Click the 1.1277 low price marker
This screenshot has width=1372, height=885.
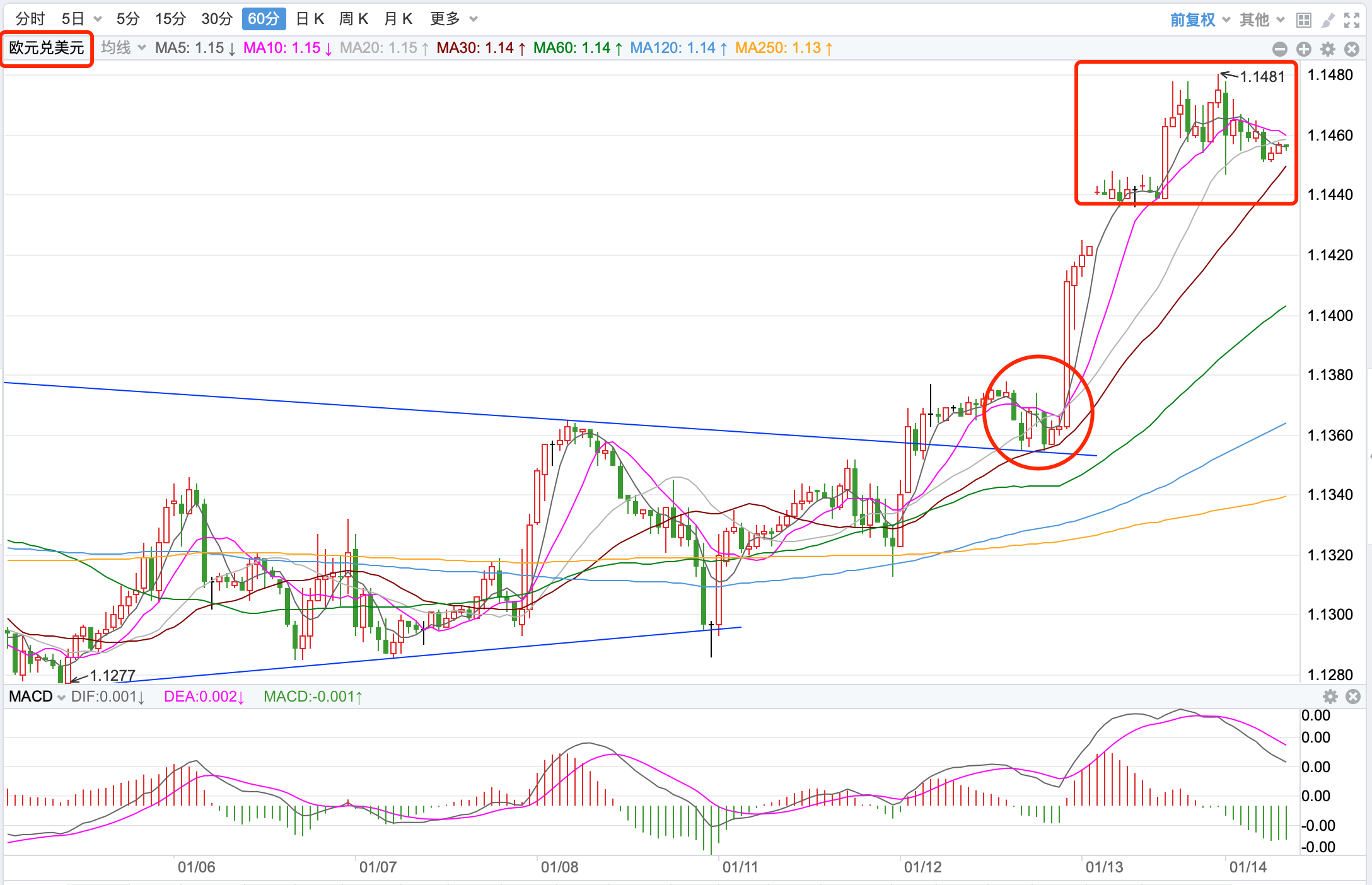(113, 675)
